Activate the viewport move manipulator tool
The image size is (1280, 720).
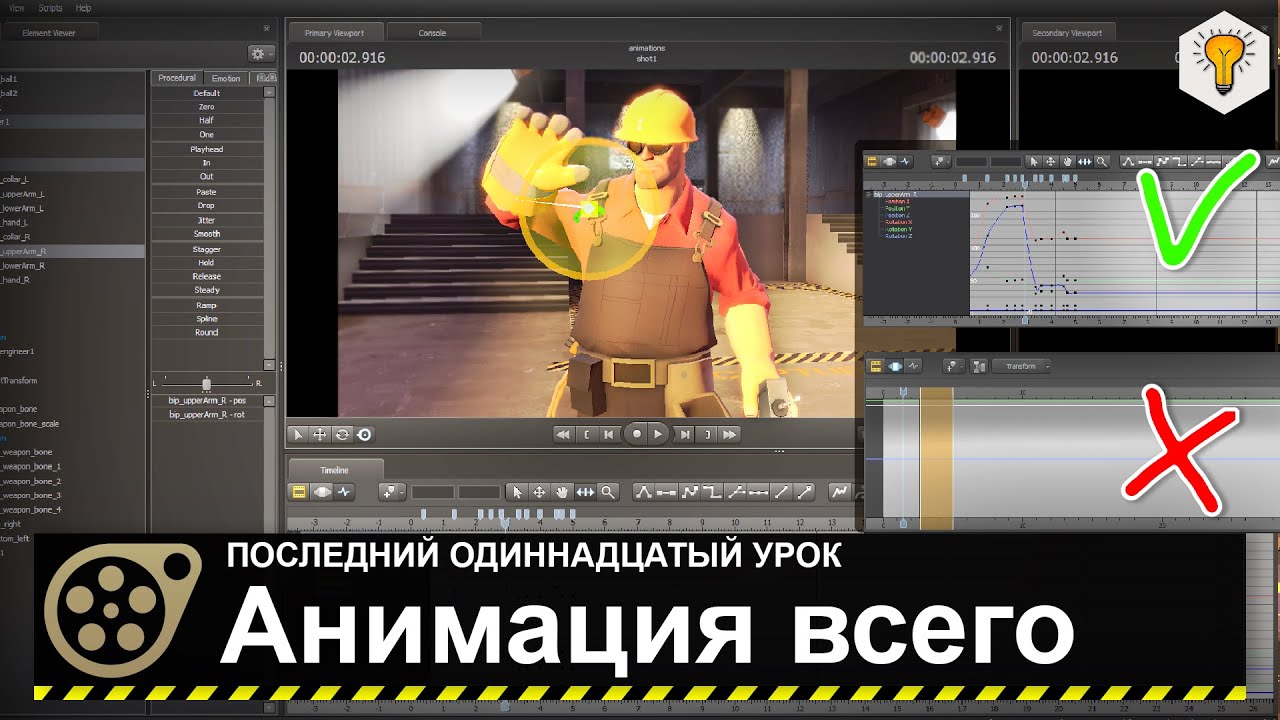coord(320,434)
